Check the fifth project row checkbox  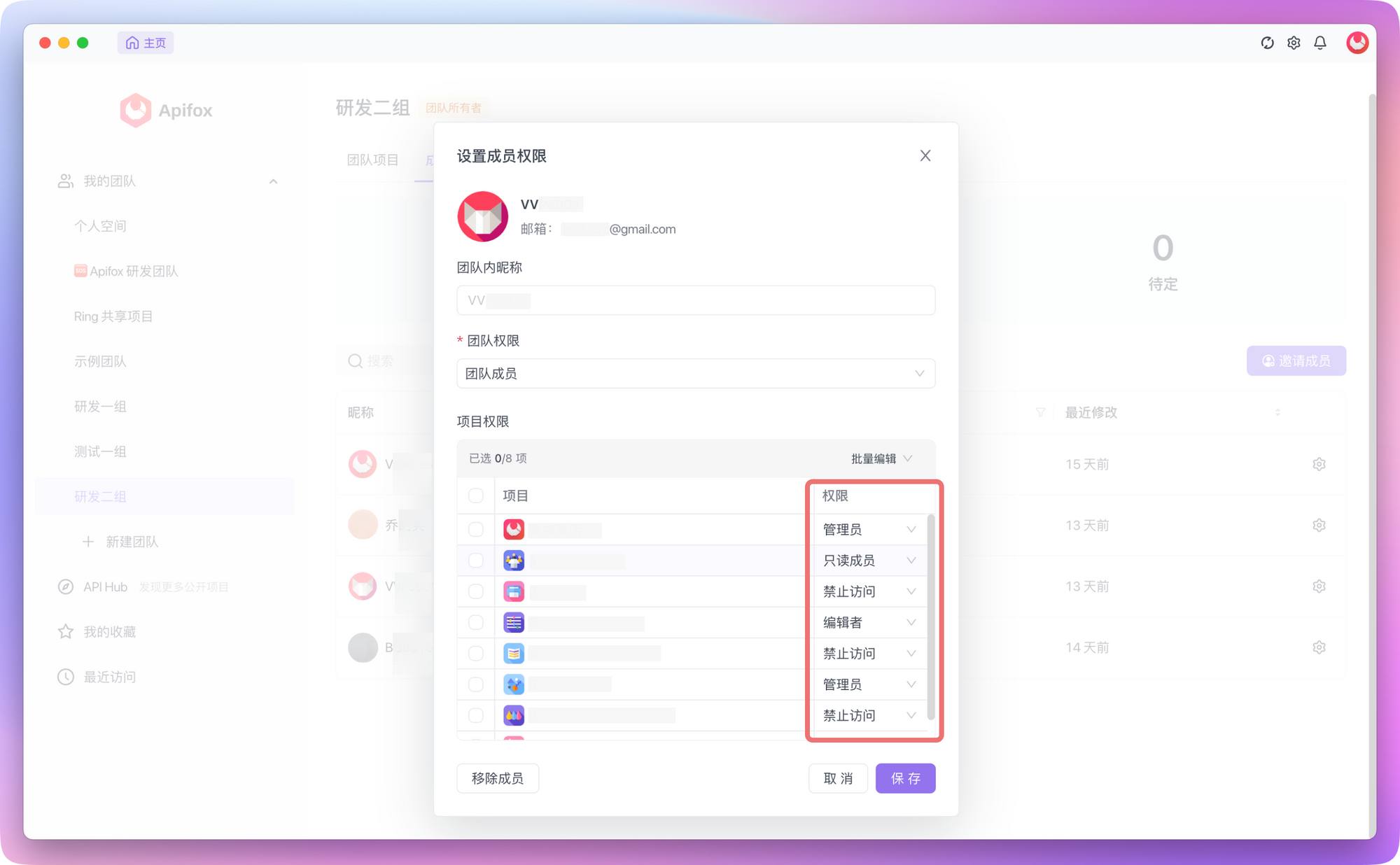pos(476,653)
